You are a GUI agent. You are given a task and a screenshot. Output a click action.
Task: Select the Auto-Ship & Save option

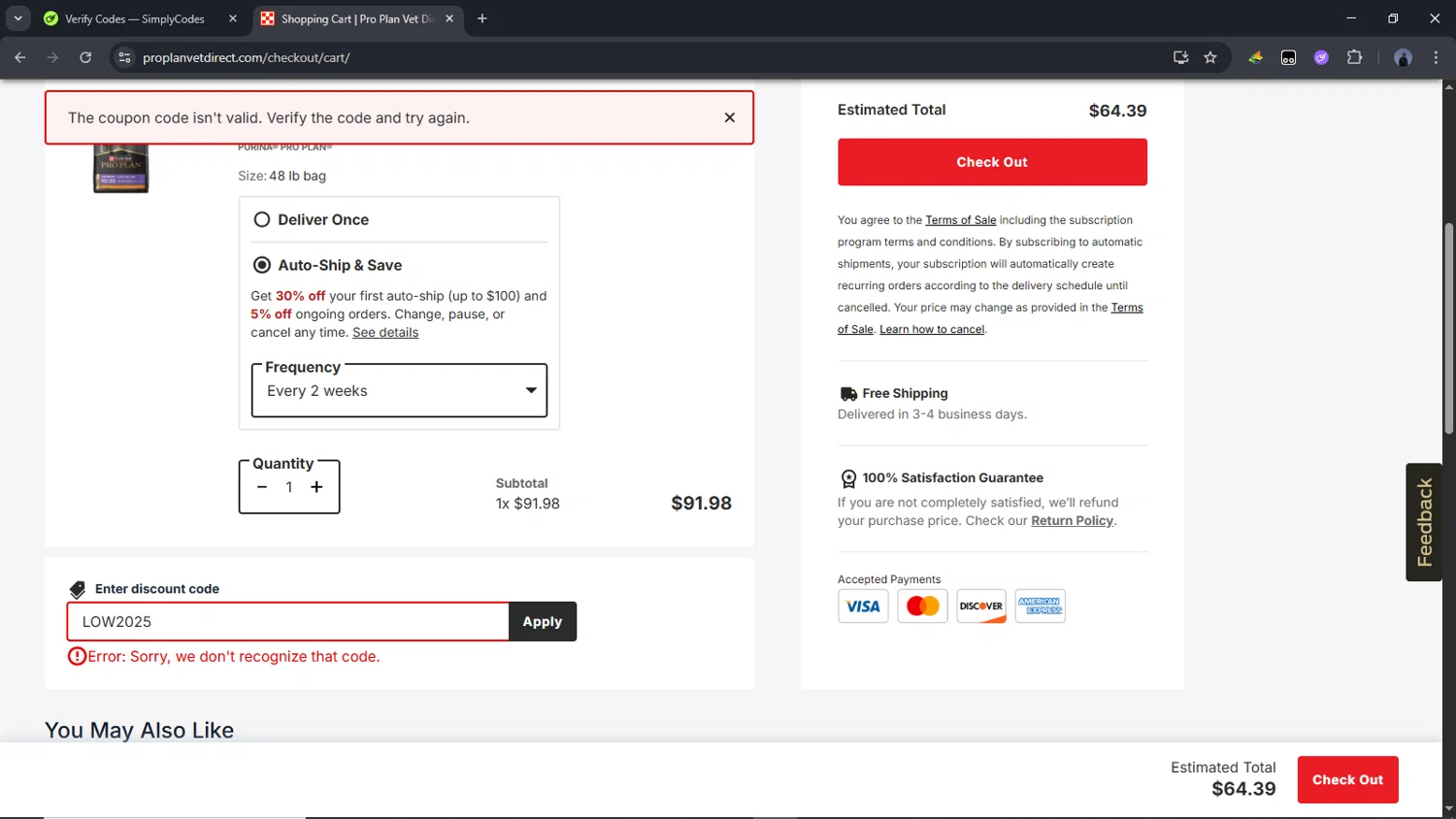pos(262,265)
